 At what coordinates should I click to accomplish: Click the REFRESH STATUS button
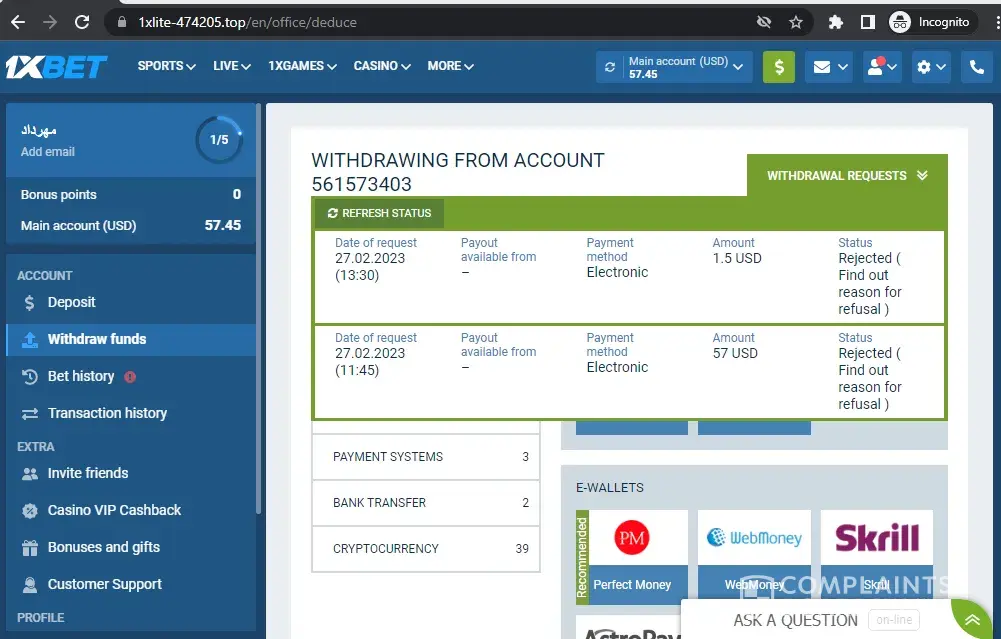(x=379, y=213)
